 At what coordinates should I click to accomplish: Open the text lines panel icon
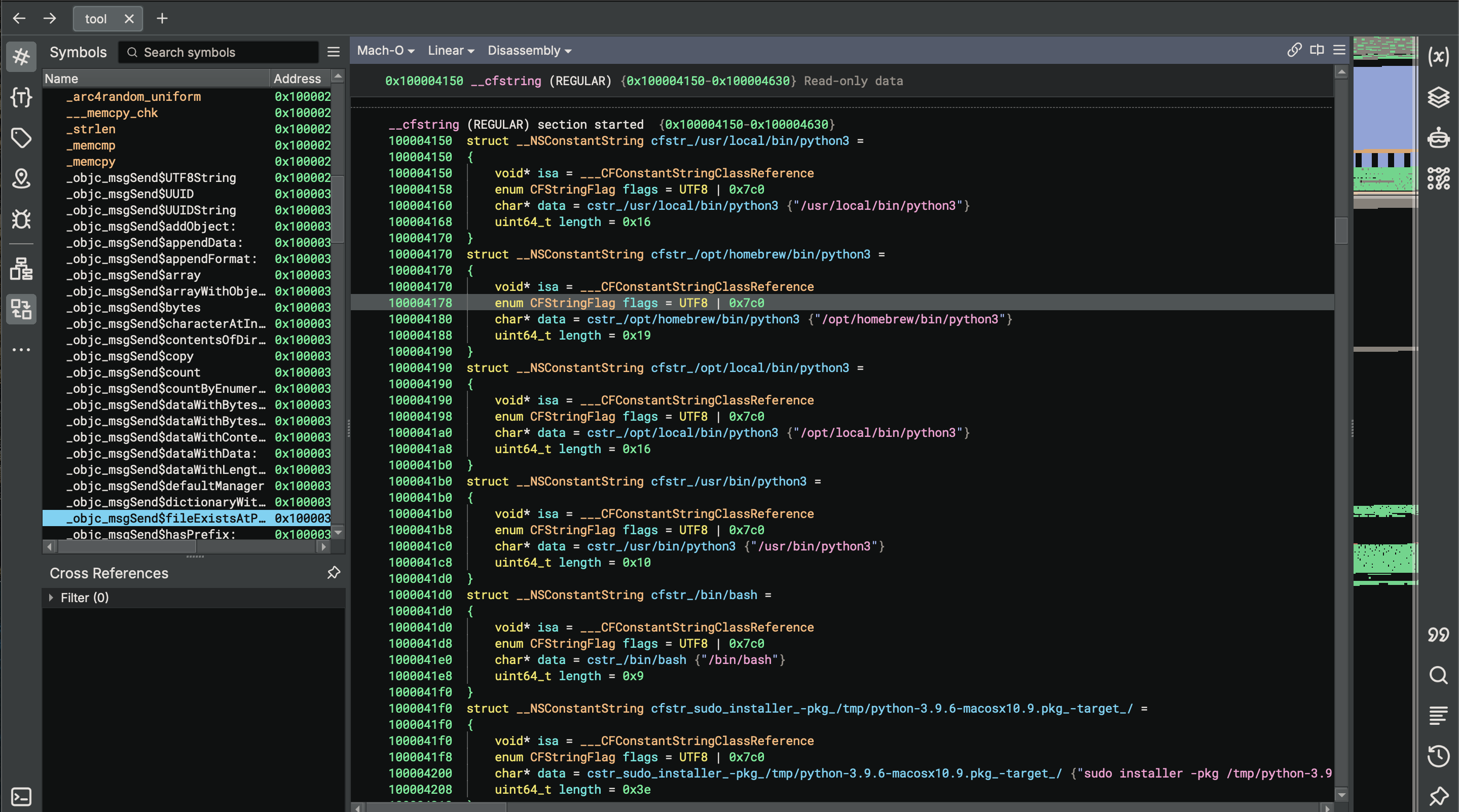1438,715
